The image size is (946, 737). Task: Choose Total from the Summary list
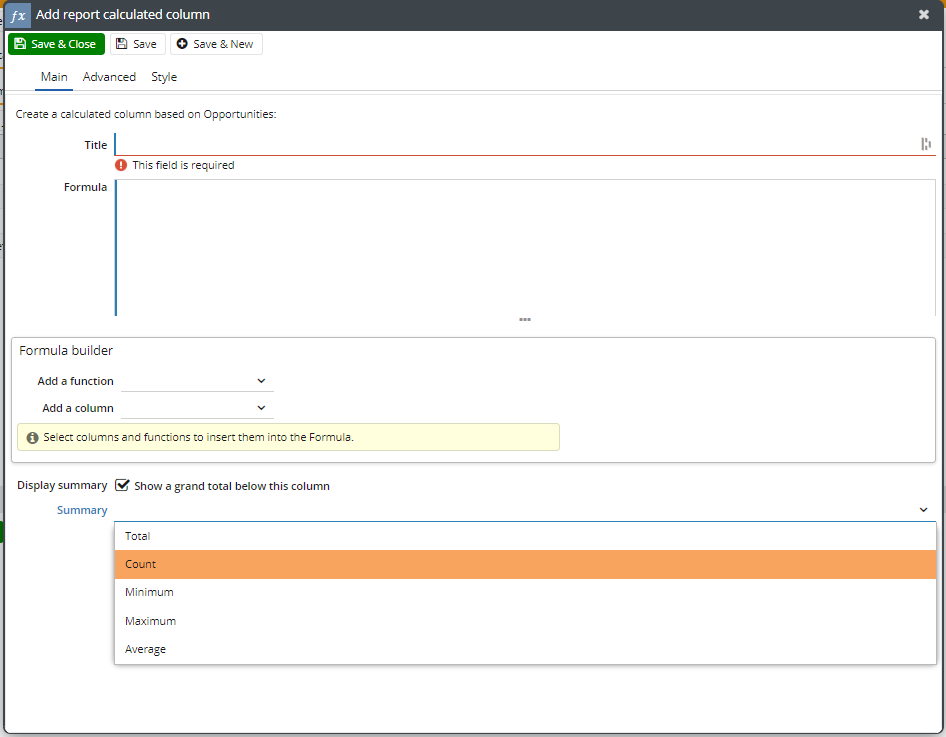(x=138, y=536)
